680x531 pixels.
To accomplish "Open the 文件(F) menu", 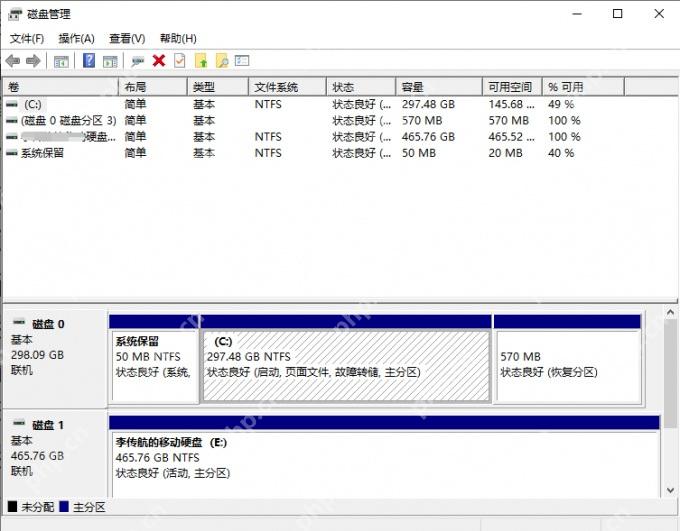I will tap(27, 39).
